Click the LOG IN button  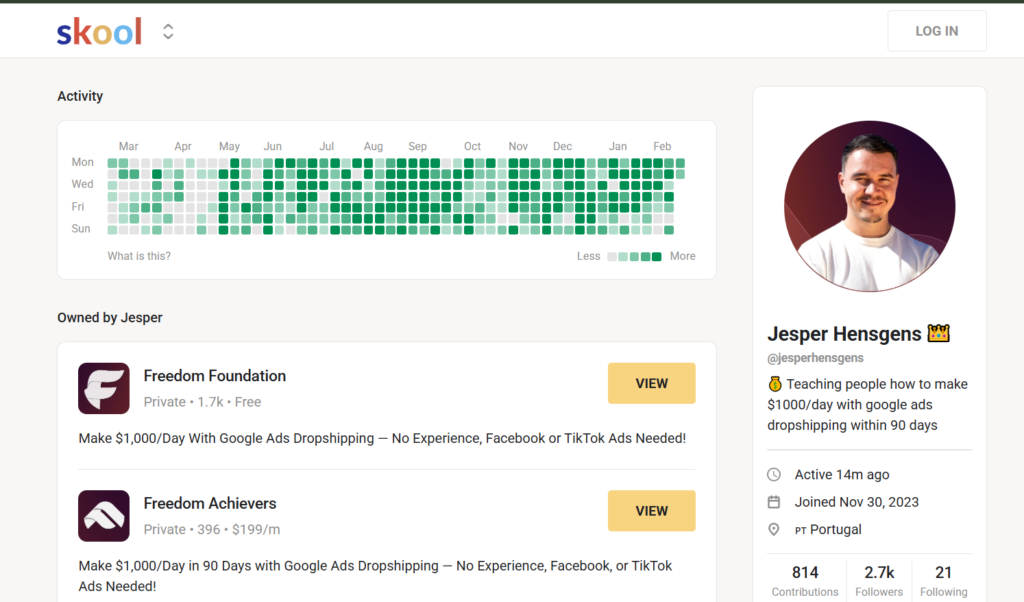click(936, 30)
